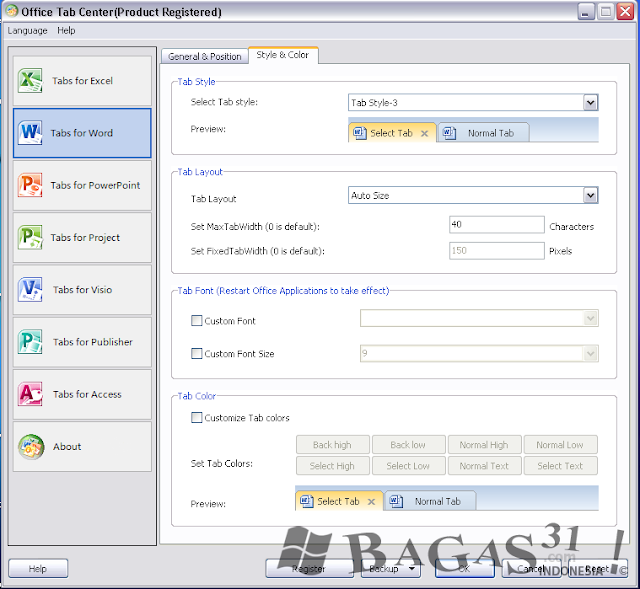Screen dimensions: 640x589
Task: Click the Office Tab Center title bar icon
Action: tap(12, 11)
